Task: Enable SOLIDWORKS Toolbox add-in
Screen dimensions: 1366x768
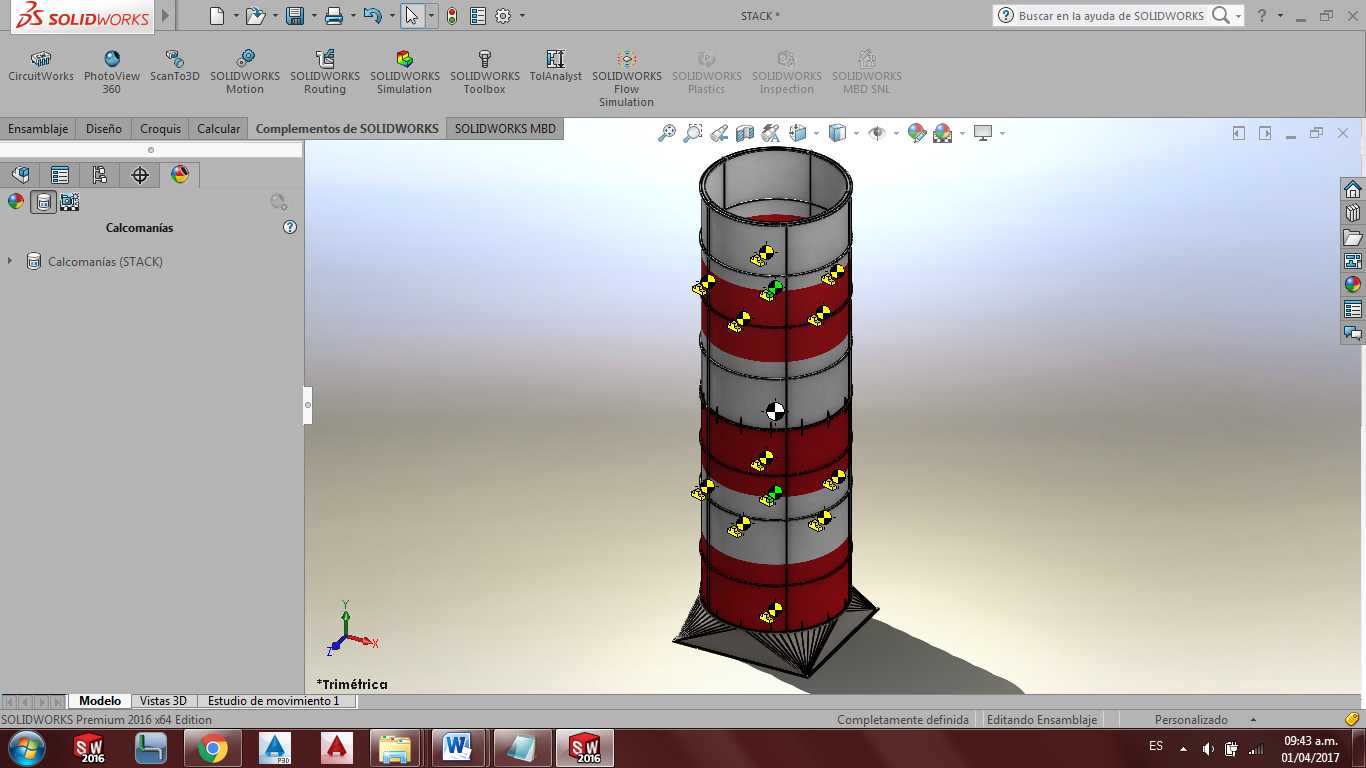Action: [485, 73]
